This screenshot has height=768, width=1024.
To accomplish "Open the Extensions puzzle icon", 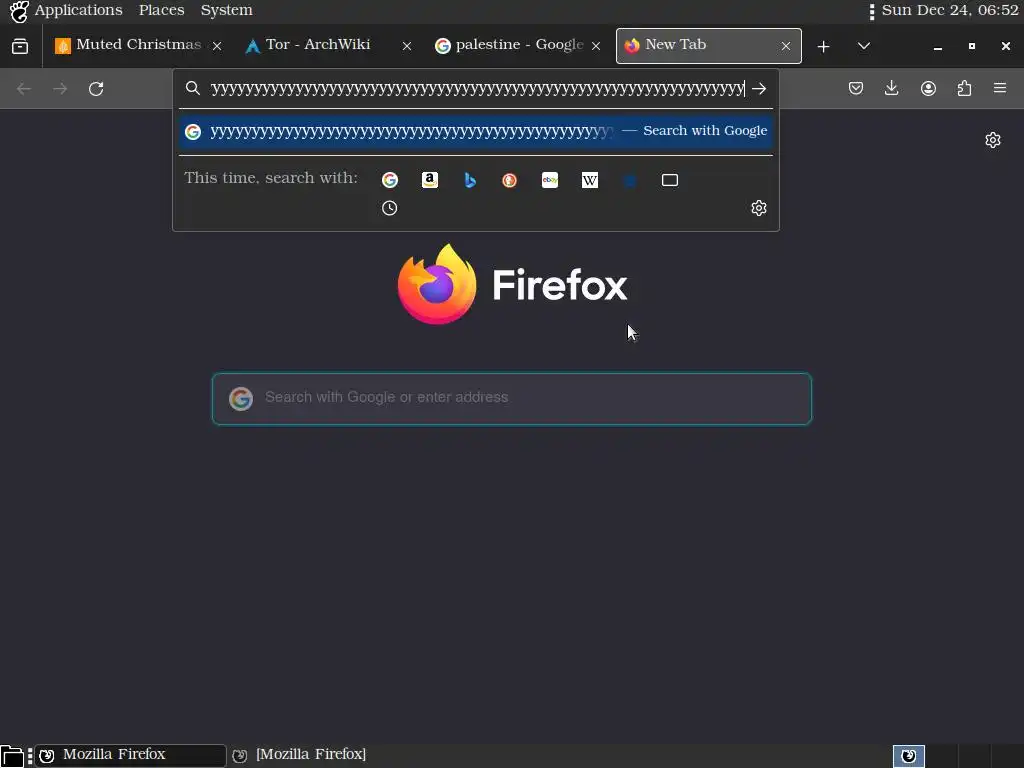I will [965, 88].
